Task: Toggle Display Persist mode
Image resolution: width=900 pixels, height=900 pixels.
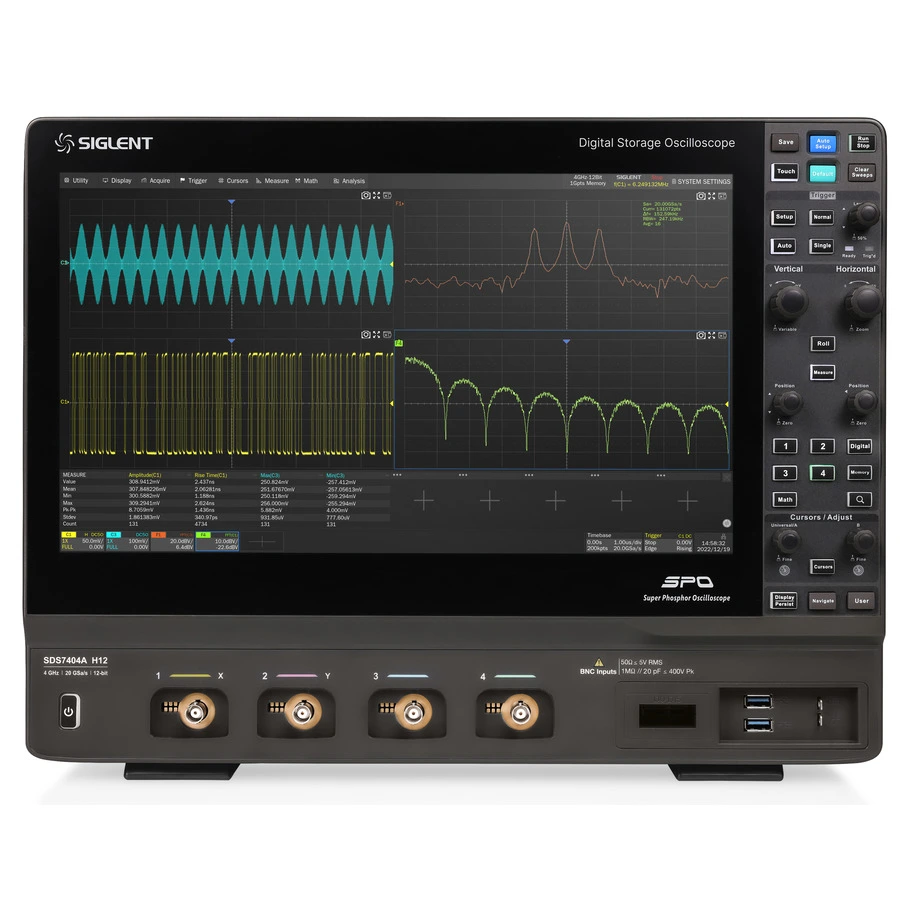Action: point(784,601)
